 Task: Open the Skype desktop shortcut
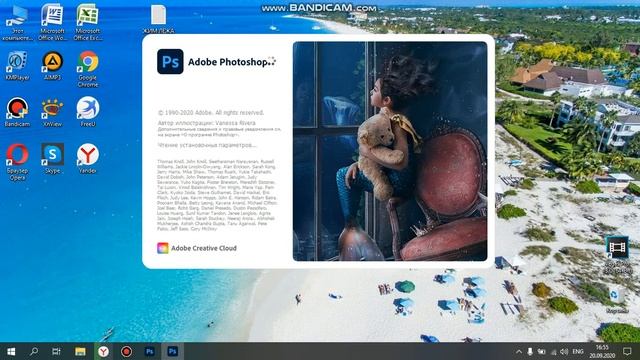52,158
